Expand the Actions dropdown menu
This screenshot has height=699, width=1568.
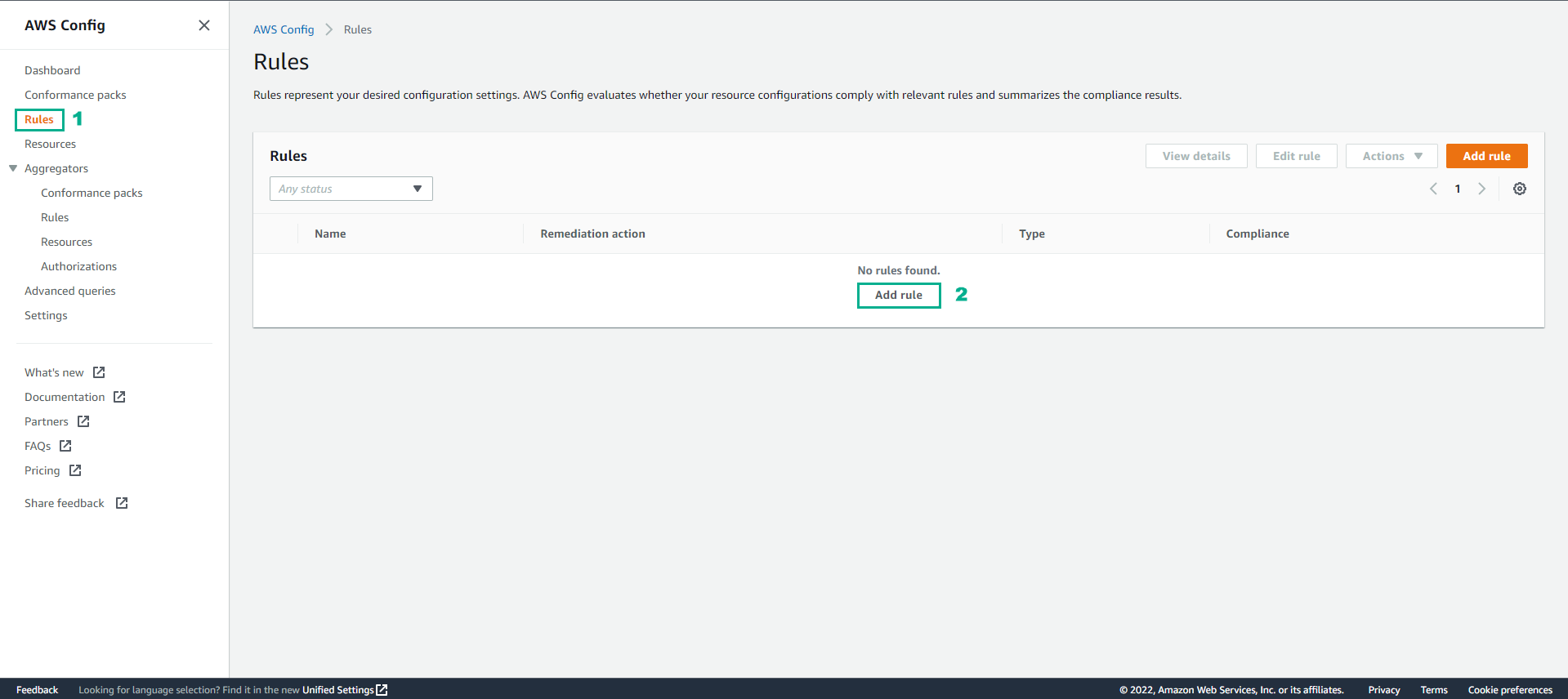click(x=1392, y=156)
